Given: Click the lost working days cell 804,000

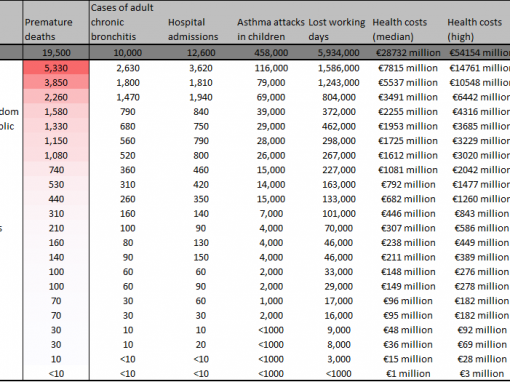Looking at the screenshot, I should 339,97.
